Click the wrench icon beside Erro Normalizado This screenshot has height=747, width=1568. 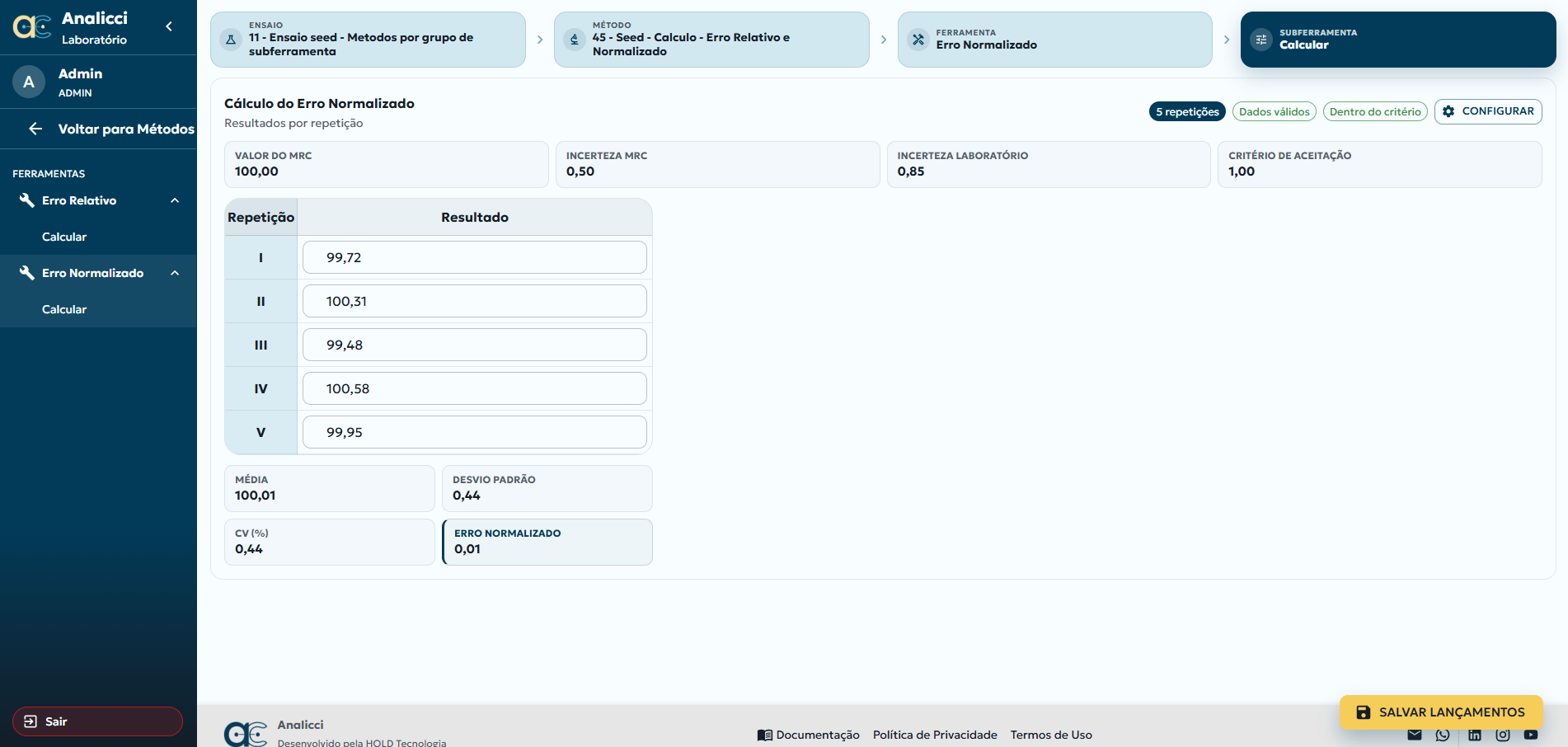pyautogui.click(x=27, y=273)
